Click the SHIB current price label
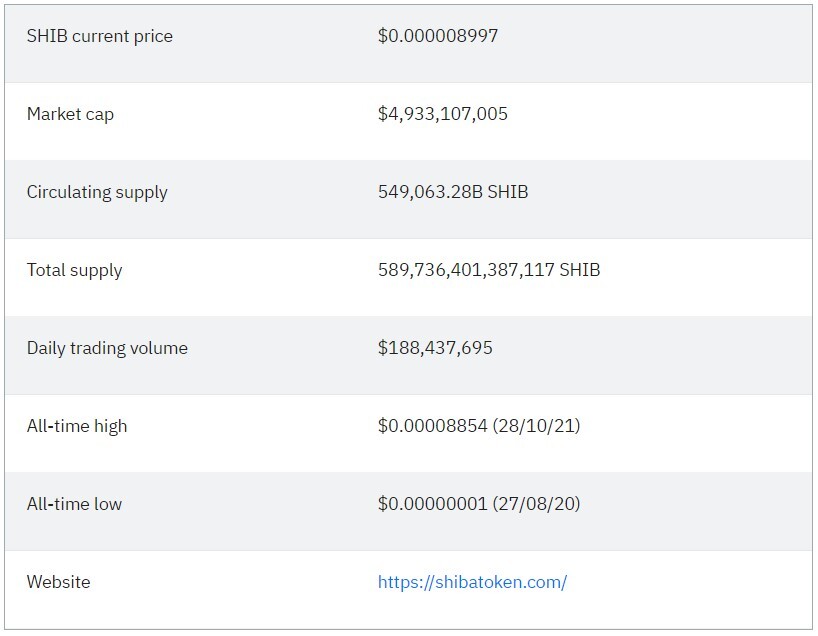 100,36
